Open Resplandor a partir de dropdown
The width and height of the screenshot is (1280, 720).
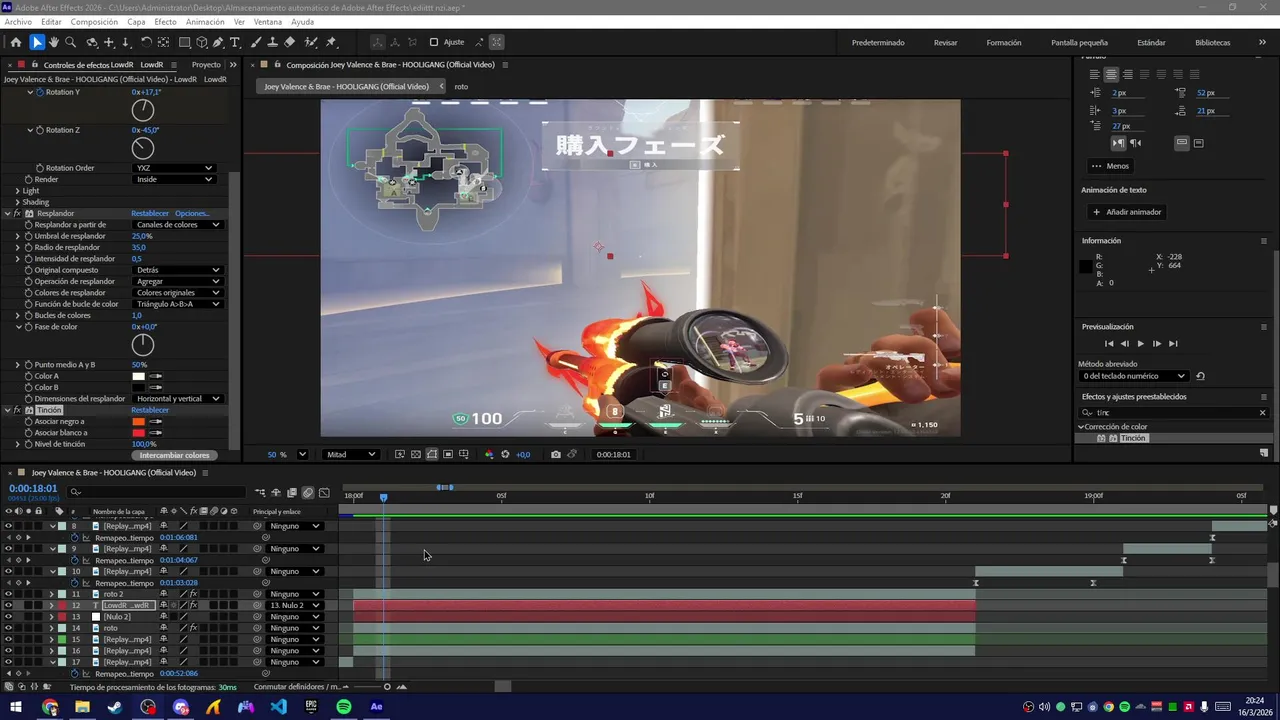[x=178, y=224]
